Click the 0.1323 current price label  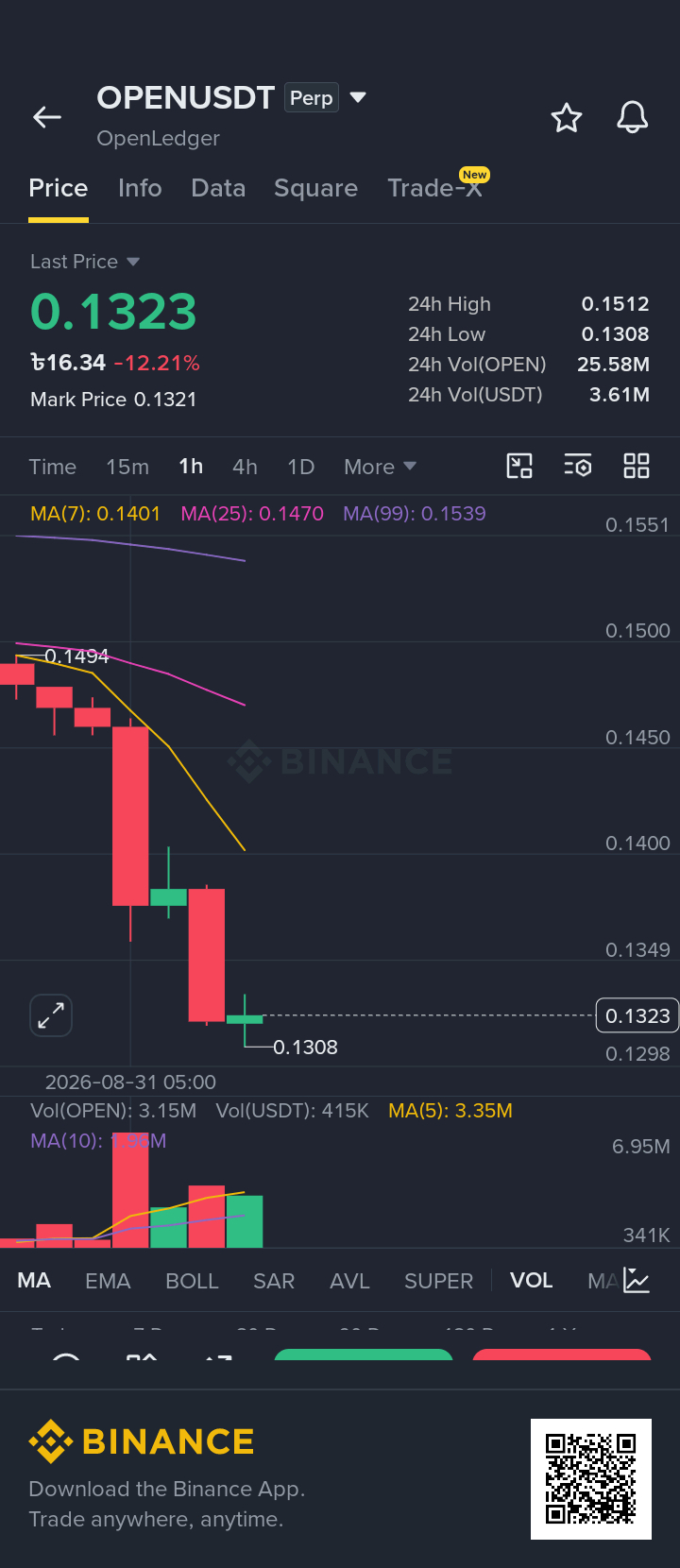click(637, 1015)
